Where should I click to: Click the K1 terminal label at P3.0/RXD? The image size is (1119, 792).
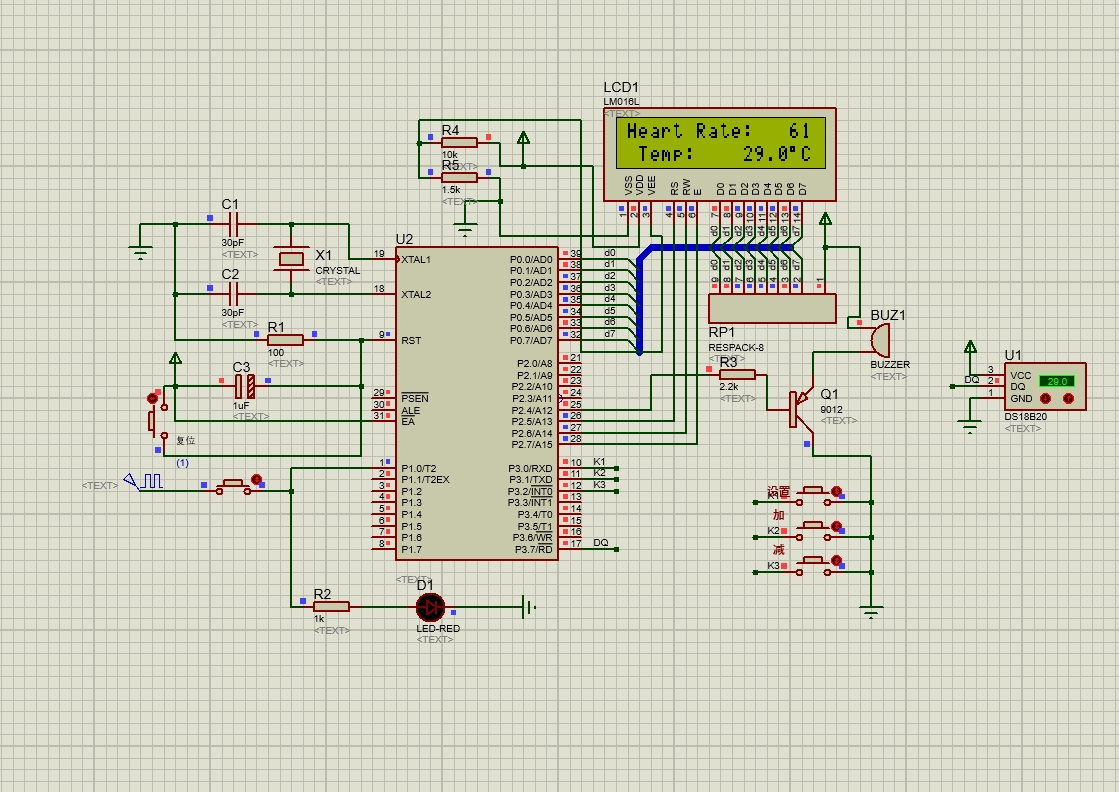pos(599,462)
